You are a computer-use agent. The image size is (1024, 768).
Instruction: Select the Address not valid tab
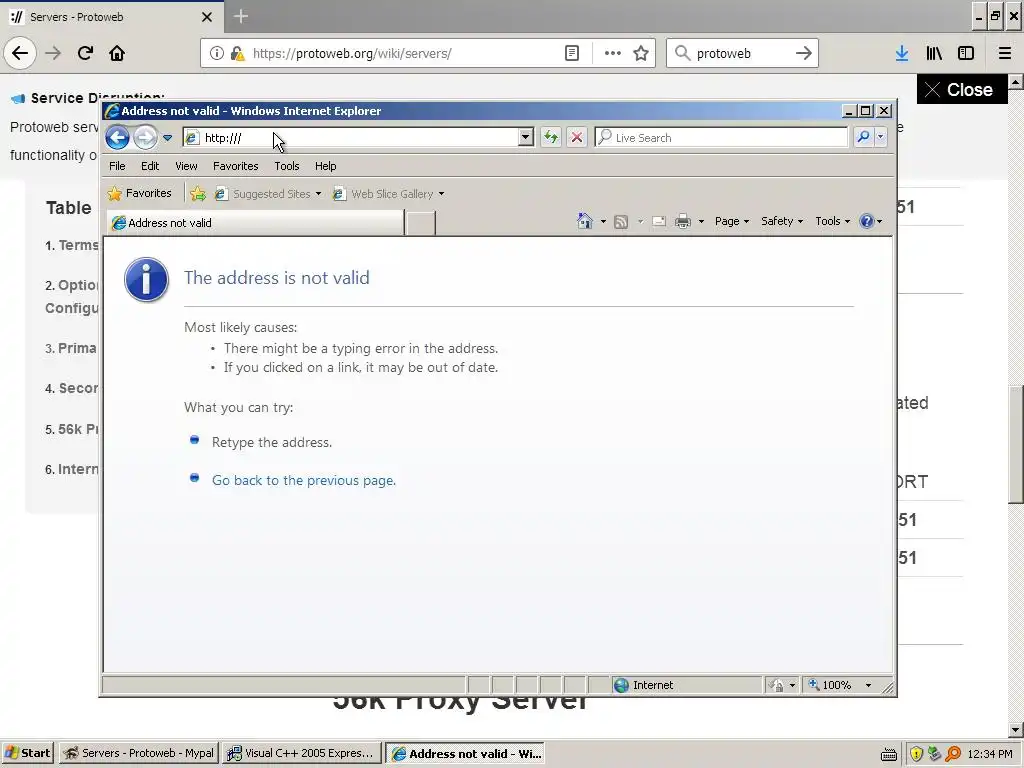[255, 223]
